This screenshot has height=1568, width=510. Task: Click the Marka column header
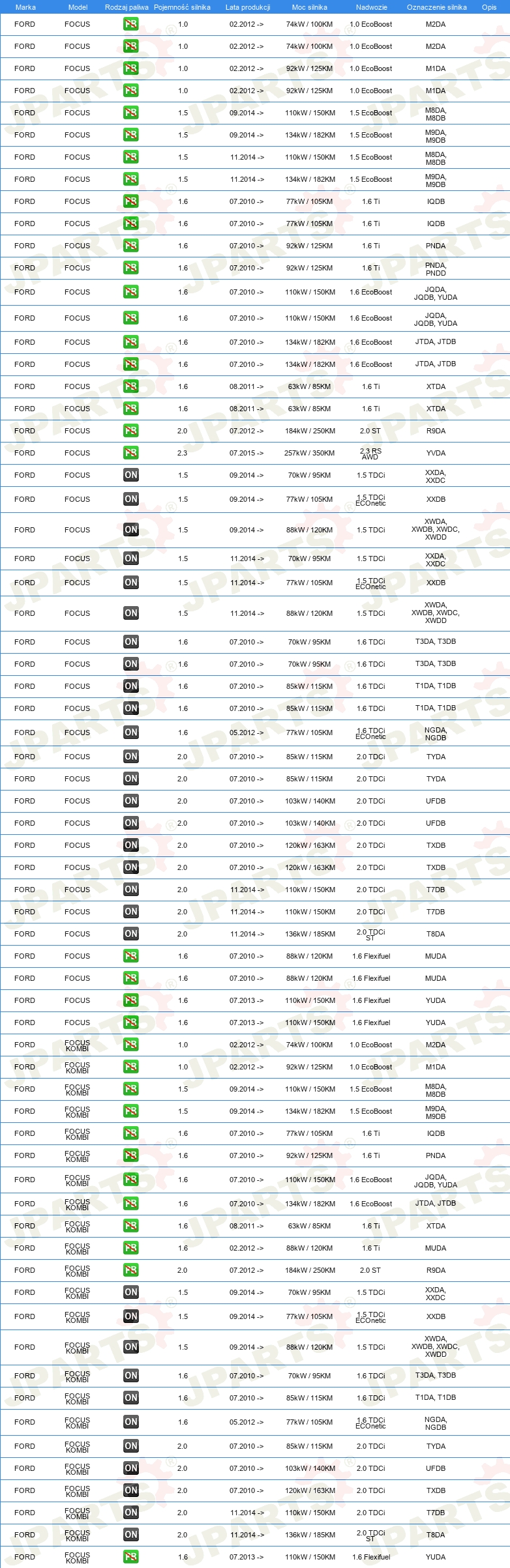point(25,7)
